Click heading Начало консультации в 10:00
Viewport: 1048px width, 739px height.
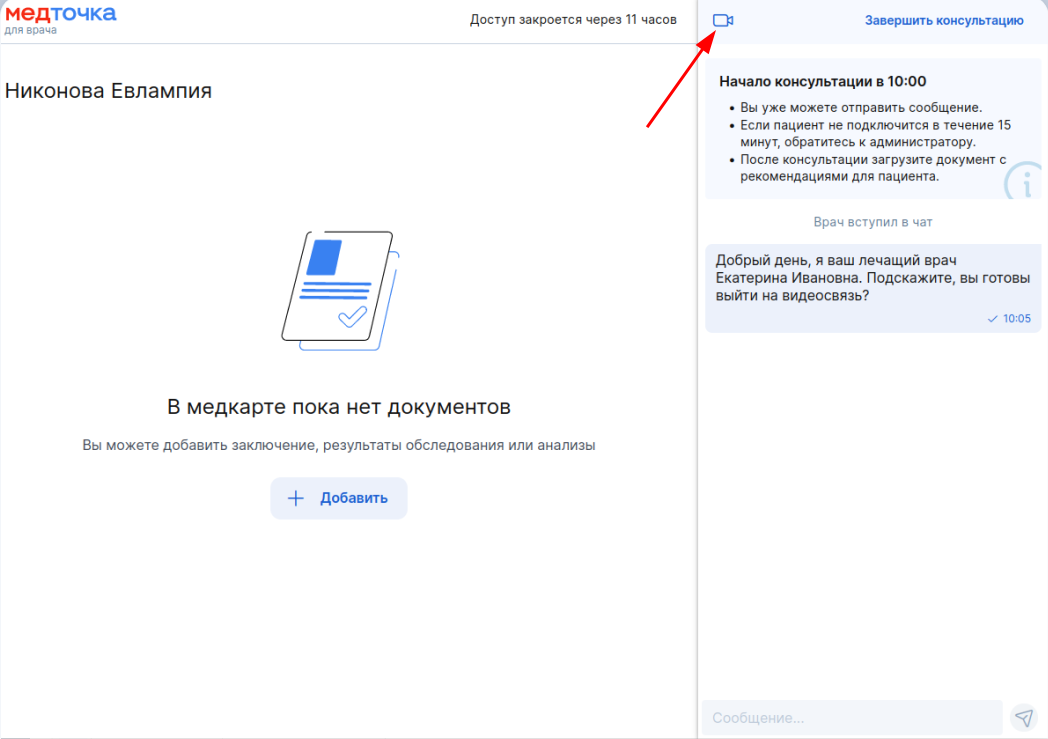point(822,82)
